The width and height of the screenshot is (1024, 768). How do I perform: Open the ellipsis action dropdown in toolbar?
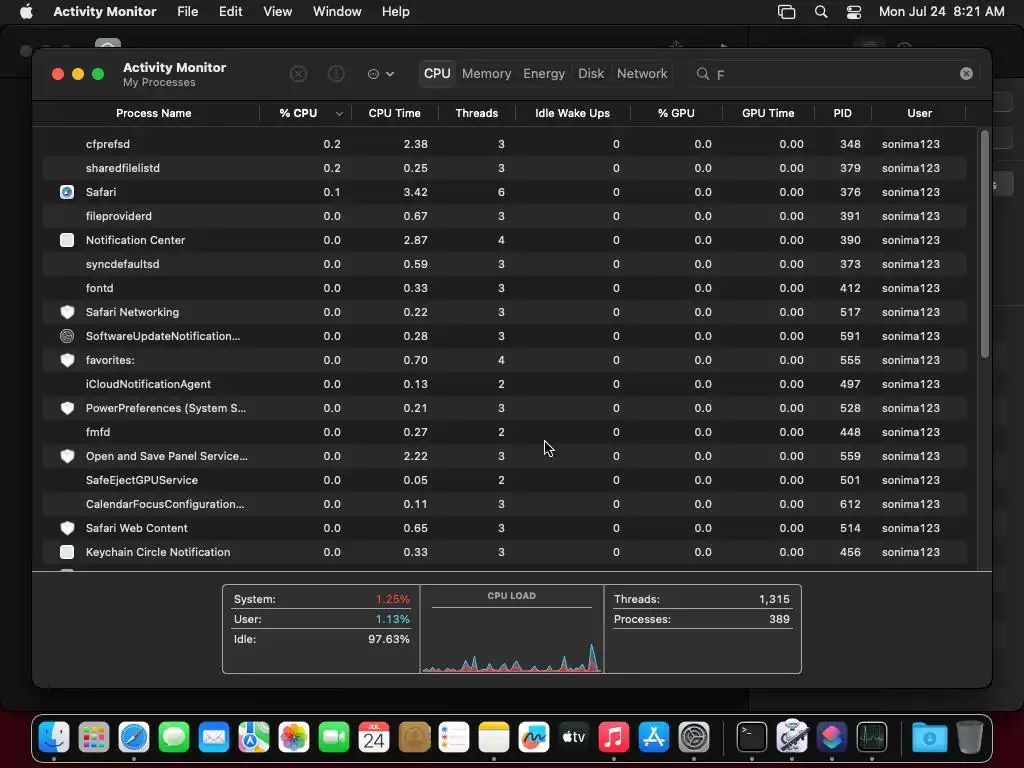[381, 74]
